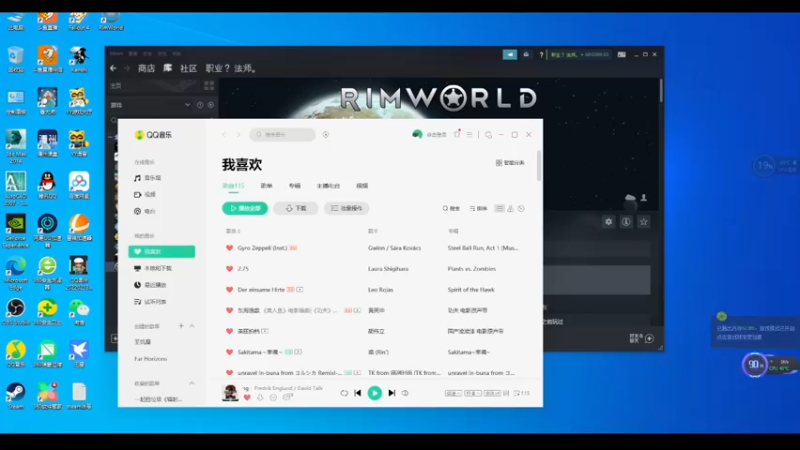Viewport: 800px width, 450px height.
Task: Click the now playing album cover
Action: pos(231,393)
